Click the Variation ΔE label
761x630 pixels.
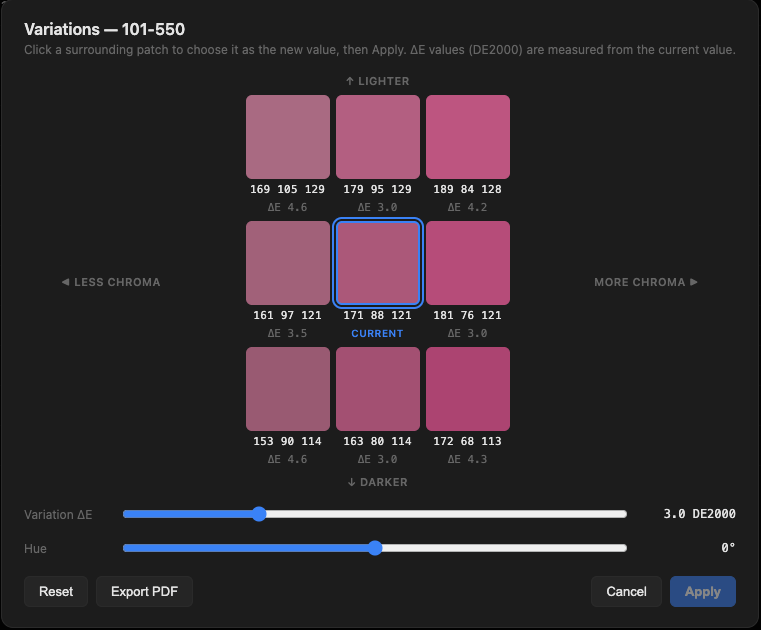(x=58, y=514)
